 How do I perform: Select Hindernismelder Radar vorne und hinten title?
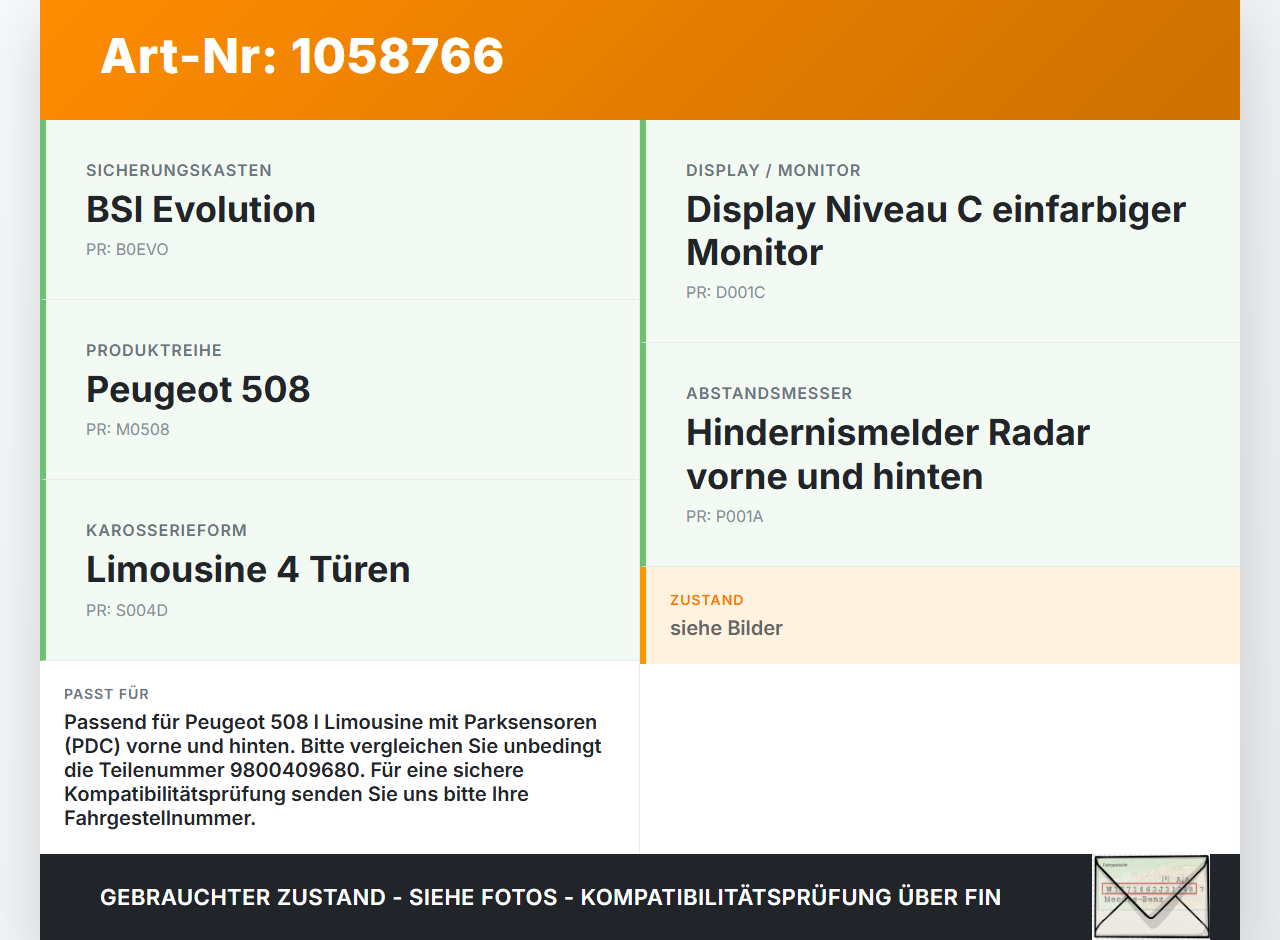(x=888, y=454)
